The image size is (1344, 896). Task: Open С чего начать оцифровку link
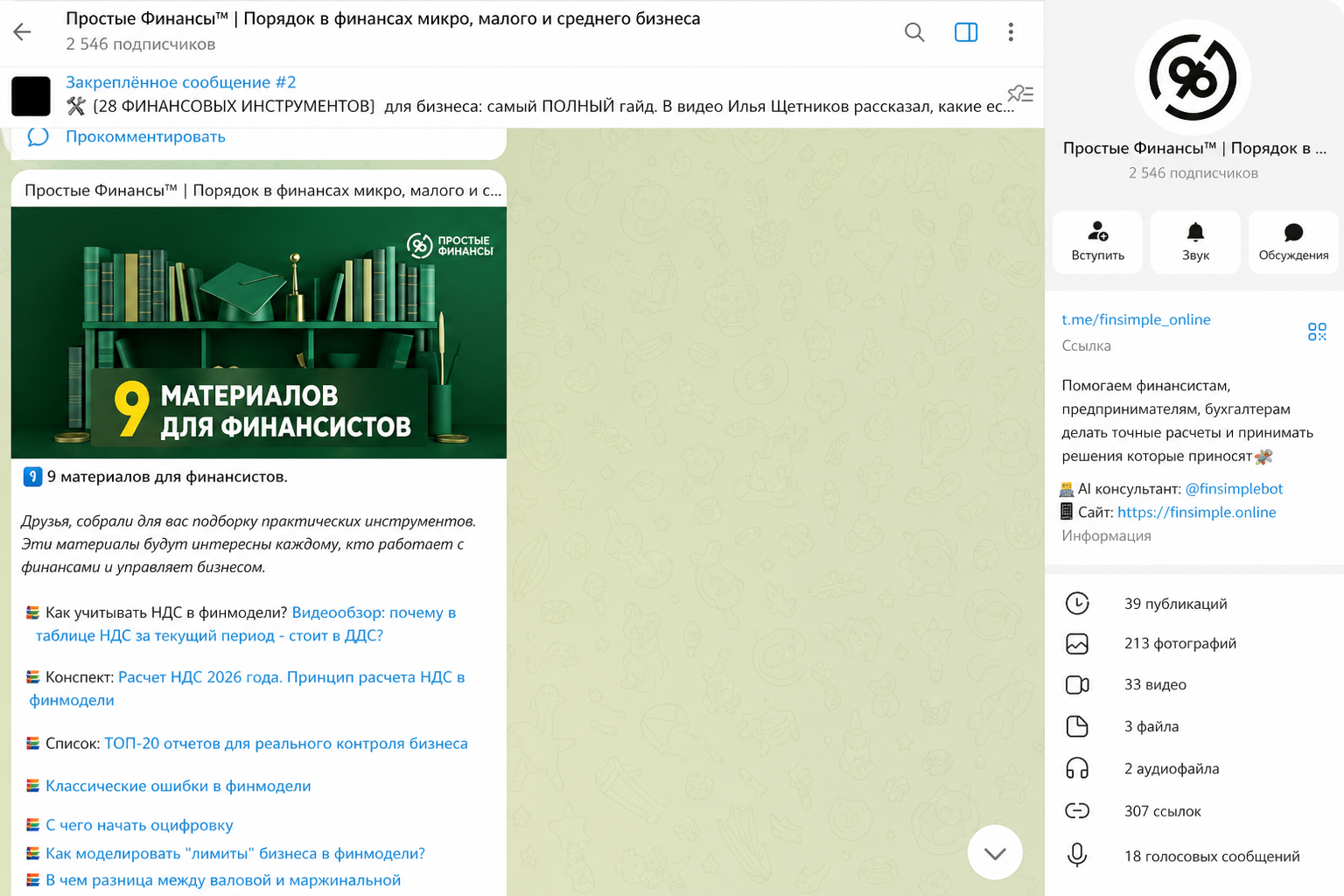coord(139,825)
